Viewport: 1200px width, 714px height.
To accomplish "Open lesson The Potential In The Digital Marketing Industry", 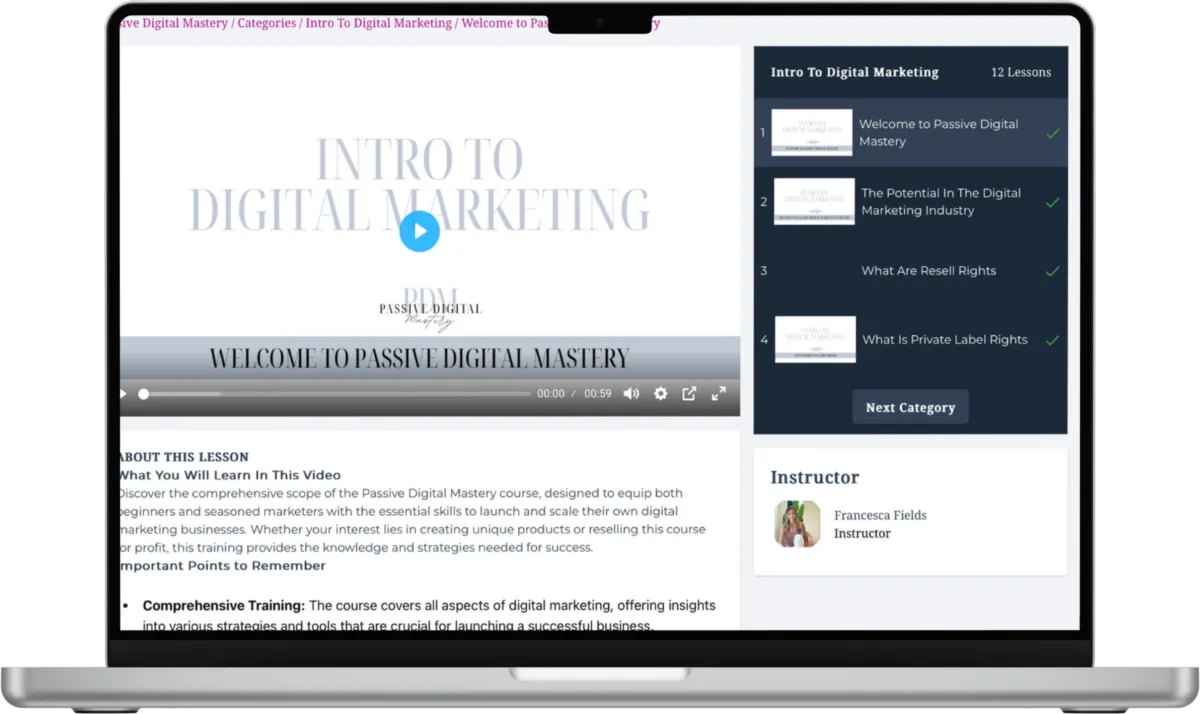I will 910,202.
